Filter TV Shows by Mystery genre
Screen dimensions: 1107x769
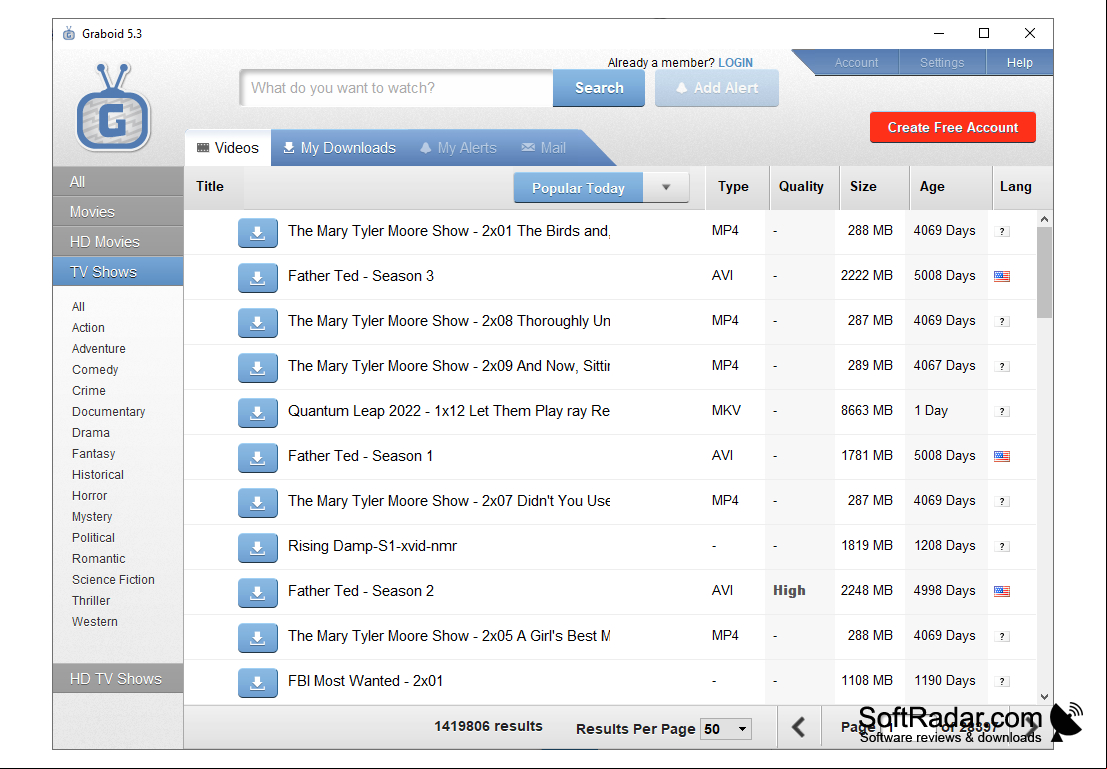(92, 517)
